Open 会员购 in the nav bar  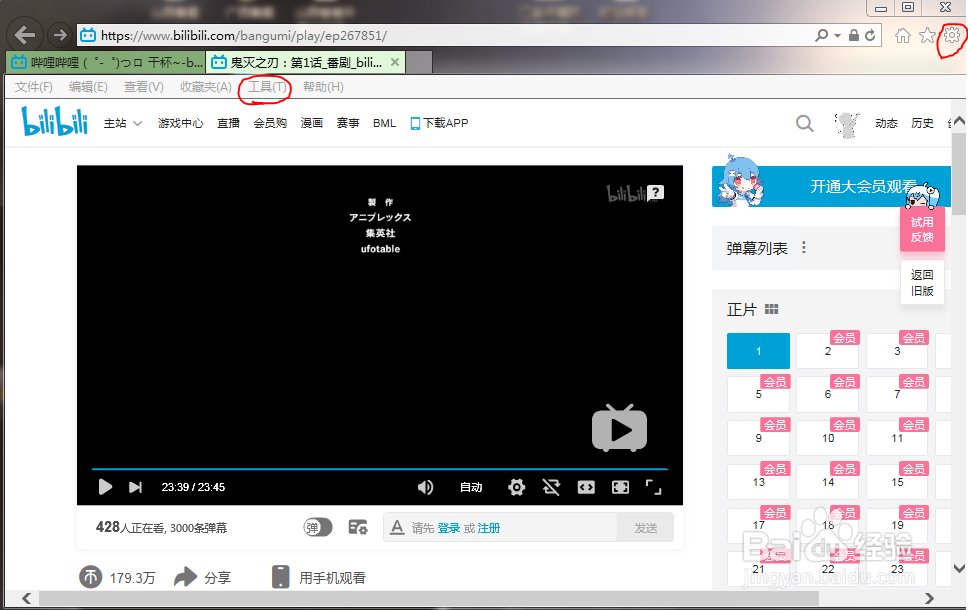(270, 123)
